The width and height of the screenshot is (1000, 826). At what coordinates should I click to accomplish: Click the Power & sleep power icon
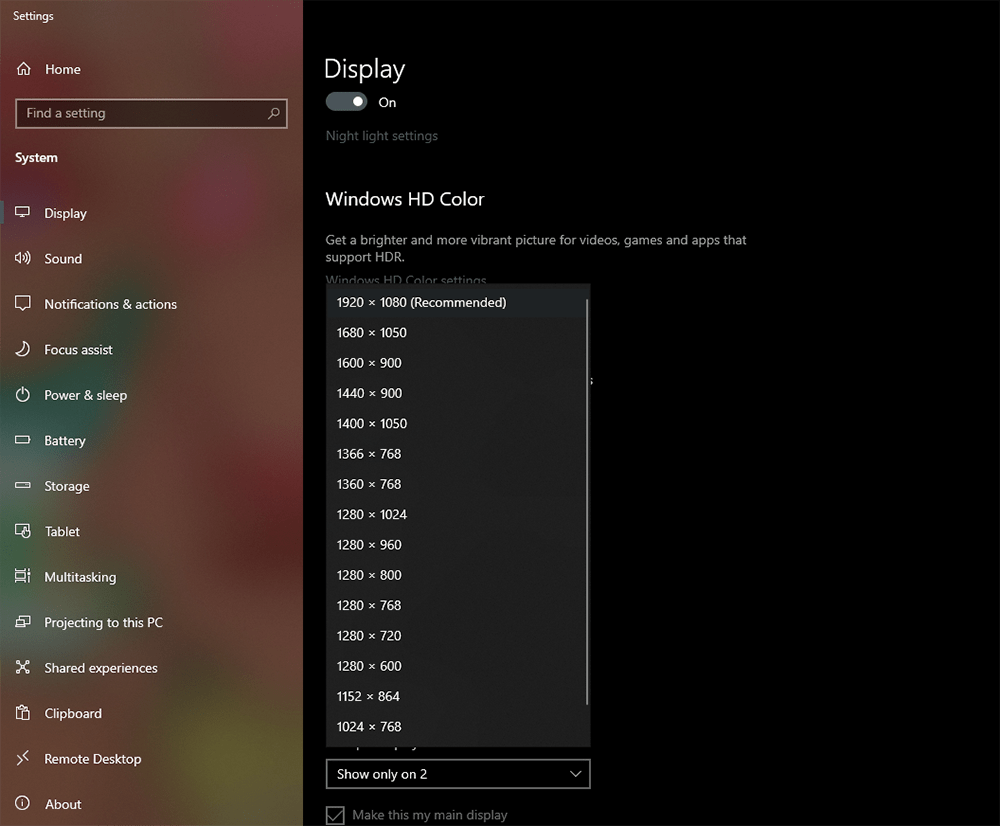click(x=22, y=394)
